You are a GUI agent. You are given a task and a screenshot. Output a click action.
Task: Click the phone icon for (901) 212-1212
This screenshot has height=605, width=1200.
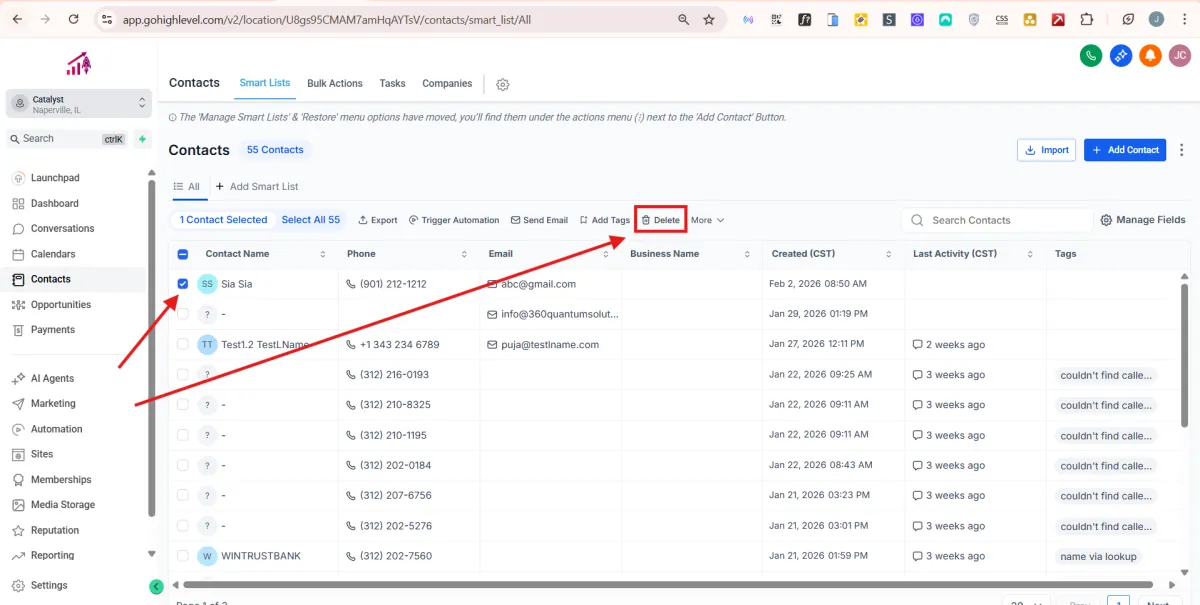(x=351, y=284)
